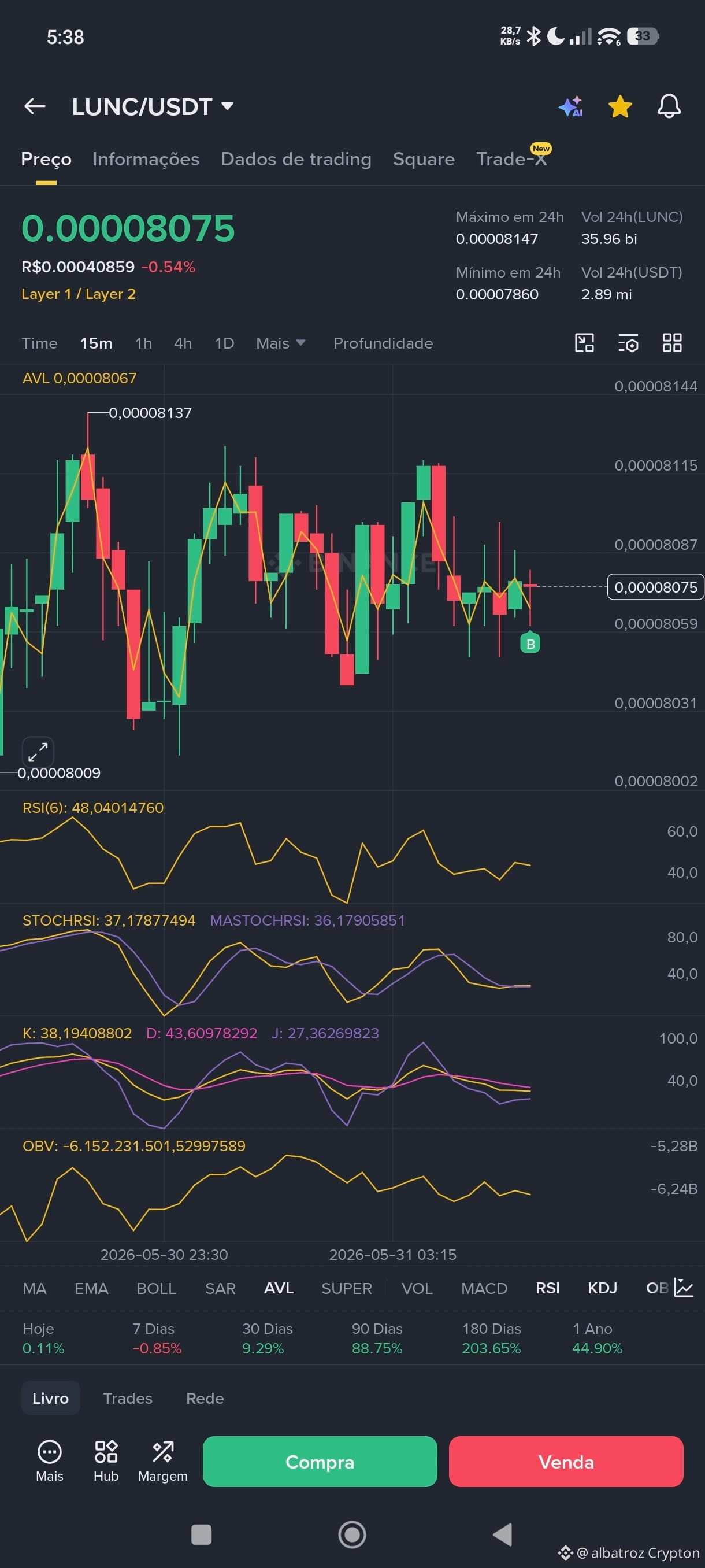The height and width of the screenshot is (1568, 705).
Task: Toggle the AVL indicator off
Action: pyautogui.click(x=279, y=1289)
